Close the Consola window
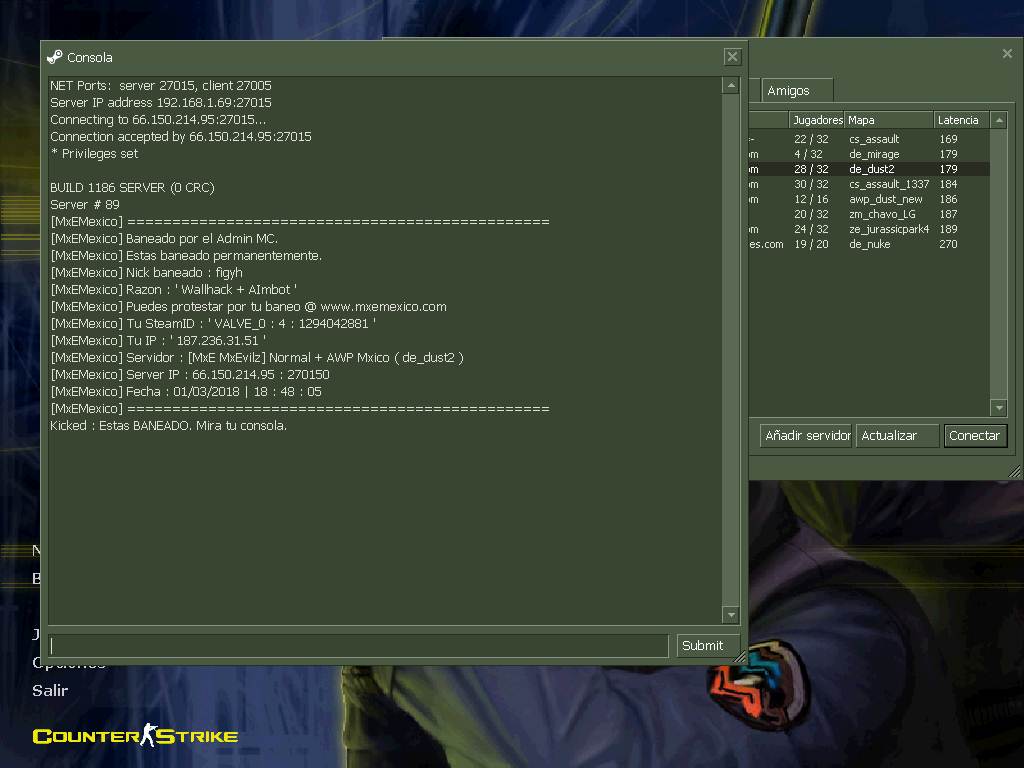Screen dimensions: 1024x768 [x=732, y=57]
